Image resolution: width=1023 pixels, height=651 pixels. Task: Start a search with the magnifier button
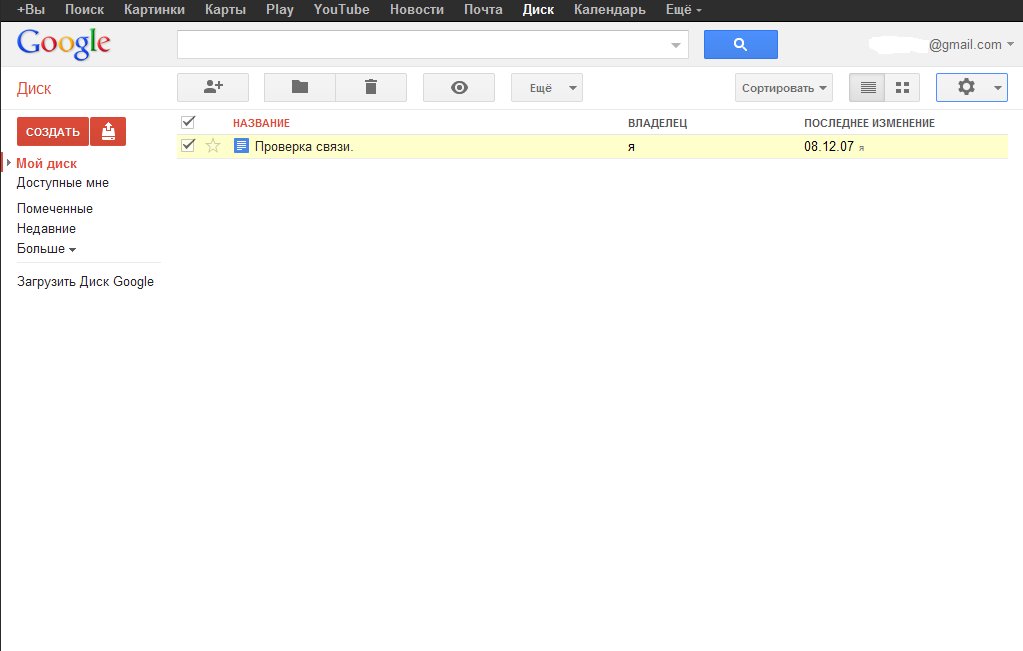point(740,44)
